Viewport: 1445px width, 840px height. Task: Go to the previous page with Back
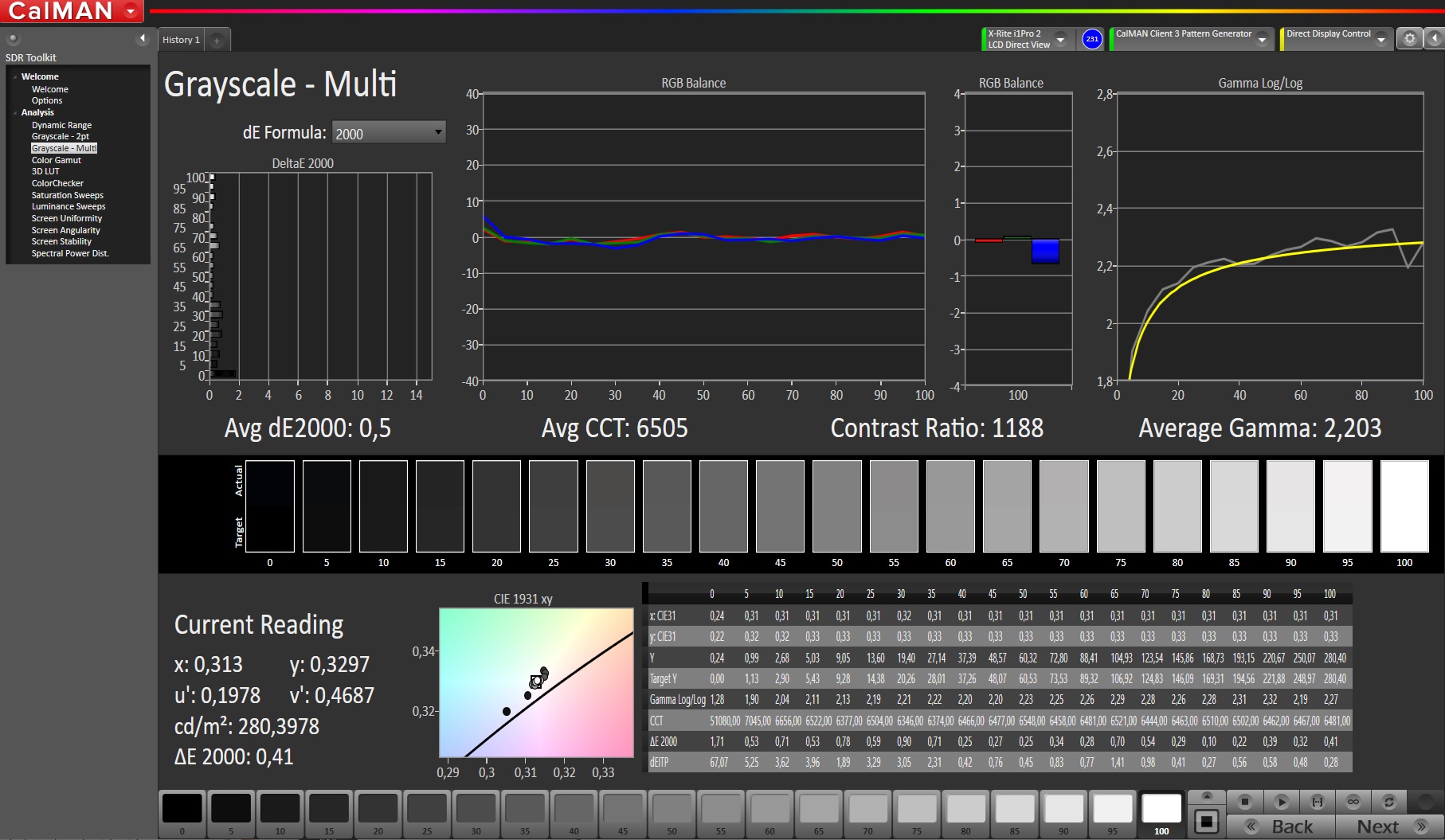click(x=1280, y=826)
